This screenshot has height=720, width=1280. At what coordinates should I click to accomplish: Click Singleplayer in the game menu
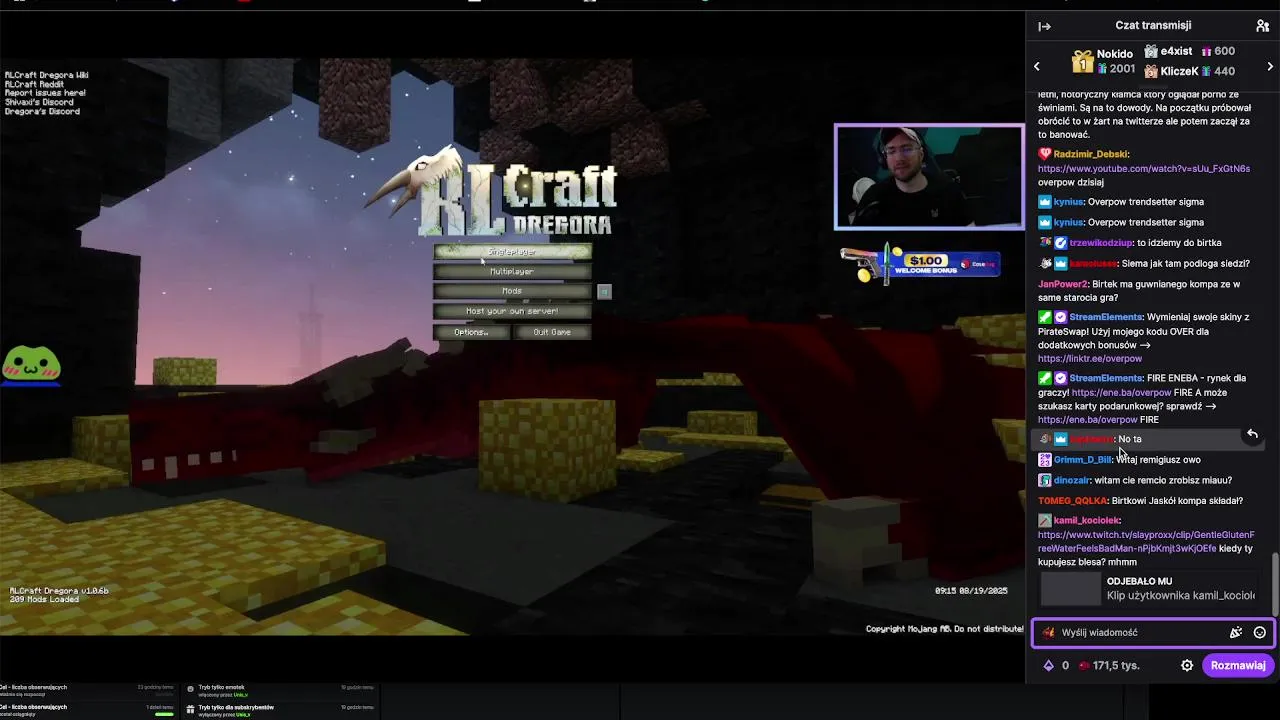pyautogui.click(x=512, y=251)
